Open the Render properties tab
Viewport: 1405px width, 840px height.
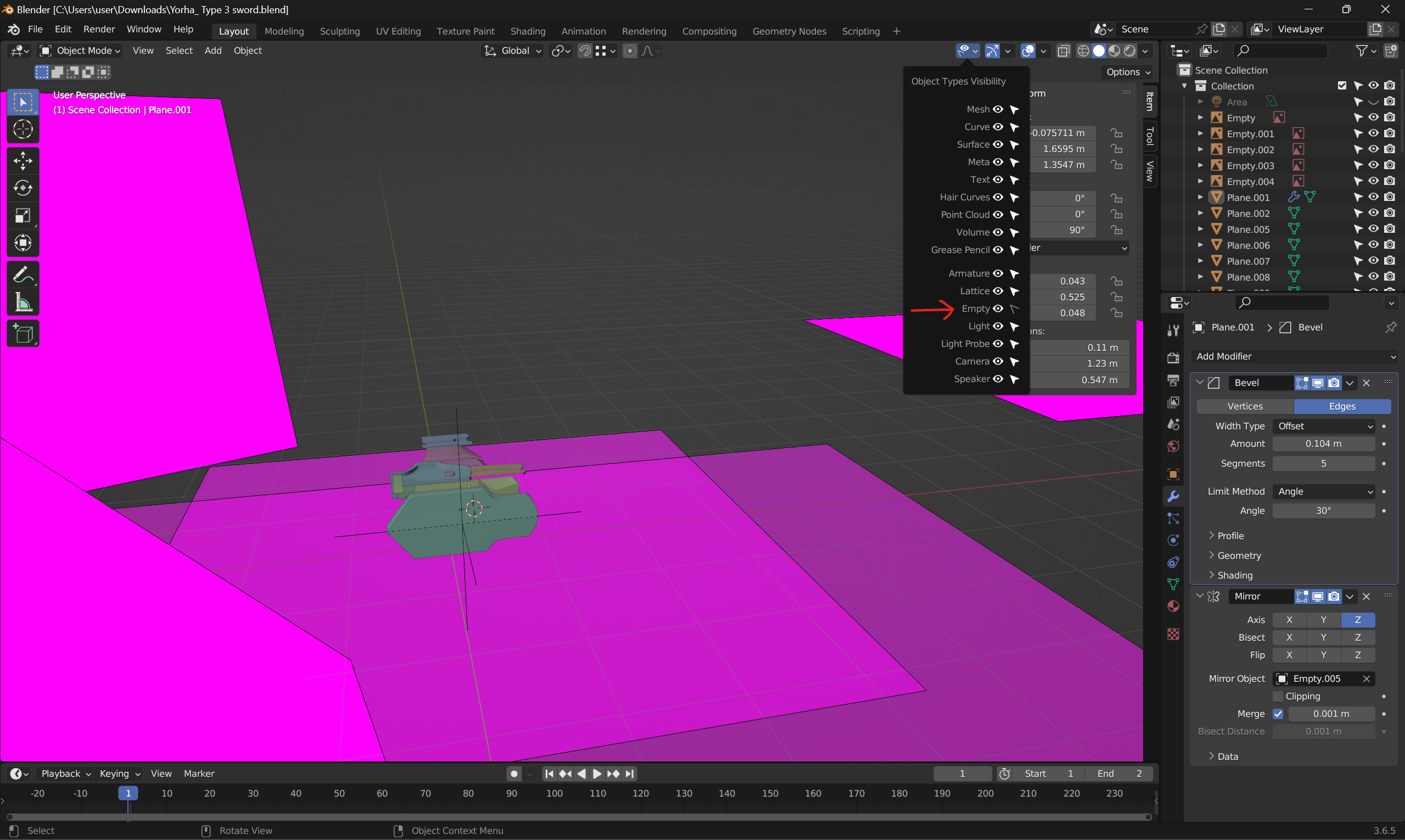tap(1173, 358)
